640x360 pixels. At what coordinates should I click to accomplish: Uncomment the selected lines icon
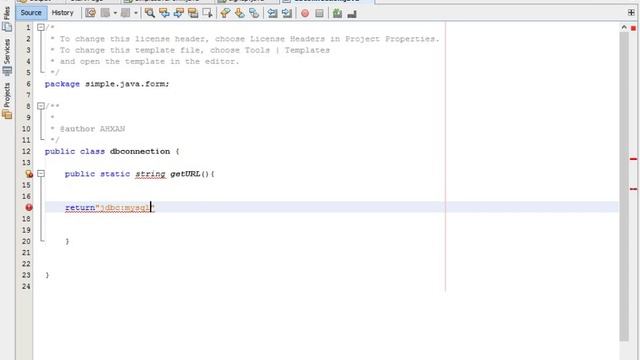click(351, 14)
